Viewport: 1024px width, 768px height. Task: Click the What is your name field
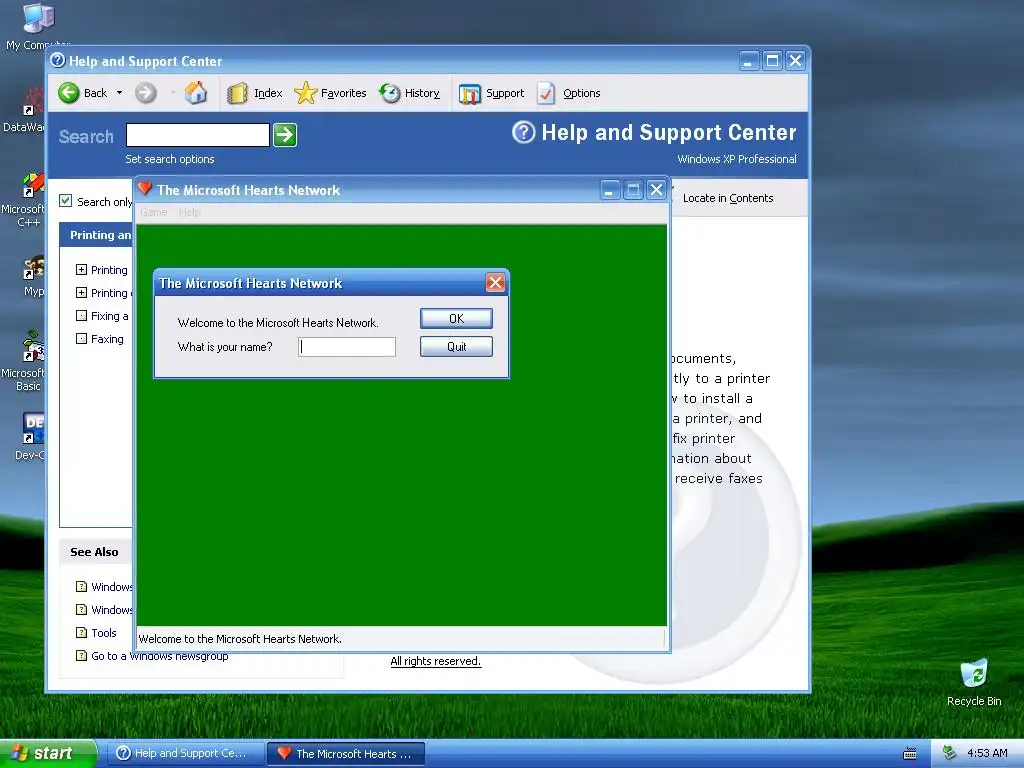pyautogui.click(x=347, y=347)
